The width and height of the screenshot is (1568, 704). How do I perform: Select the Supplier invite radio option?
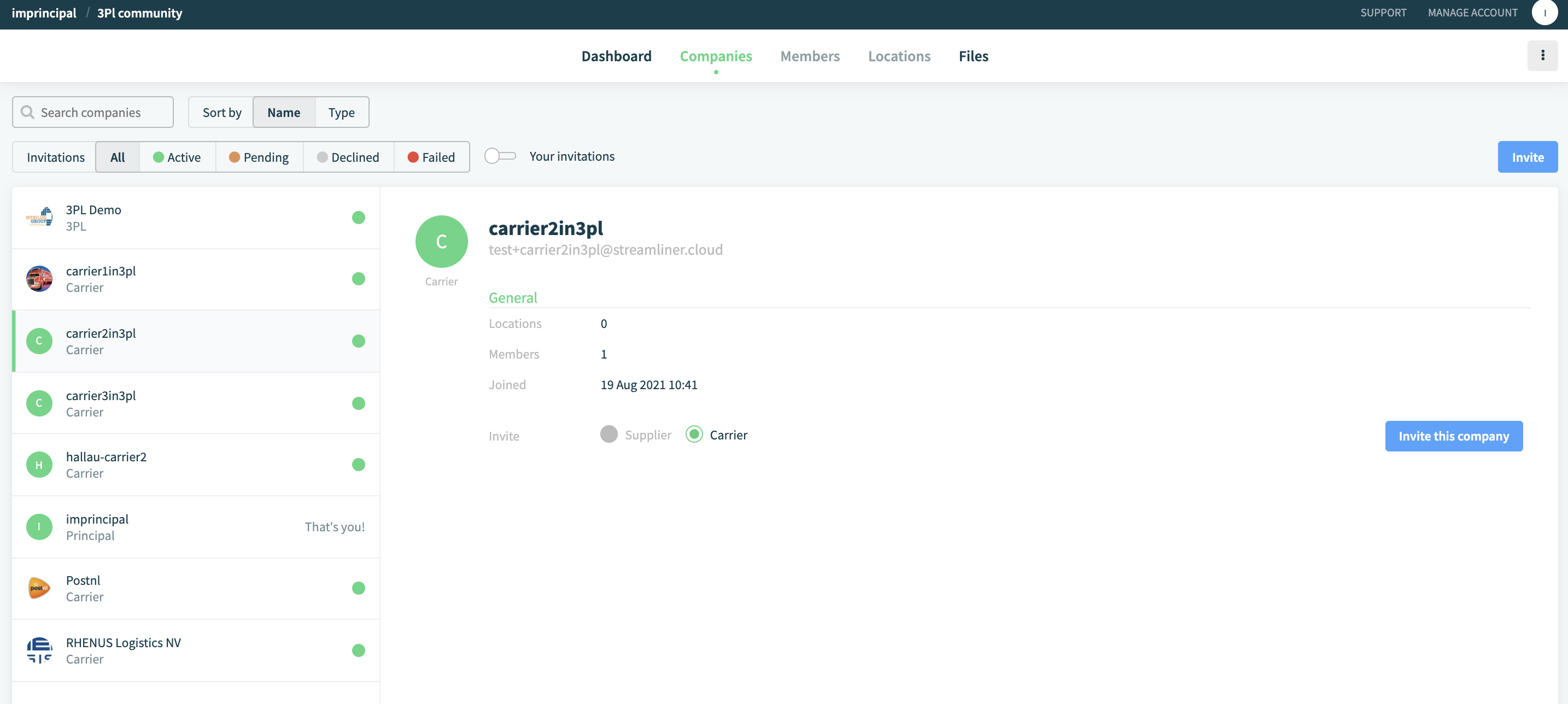point(609,435)
